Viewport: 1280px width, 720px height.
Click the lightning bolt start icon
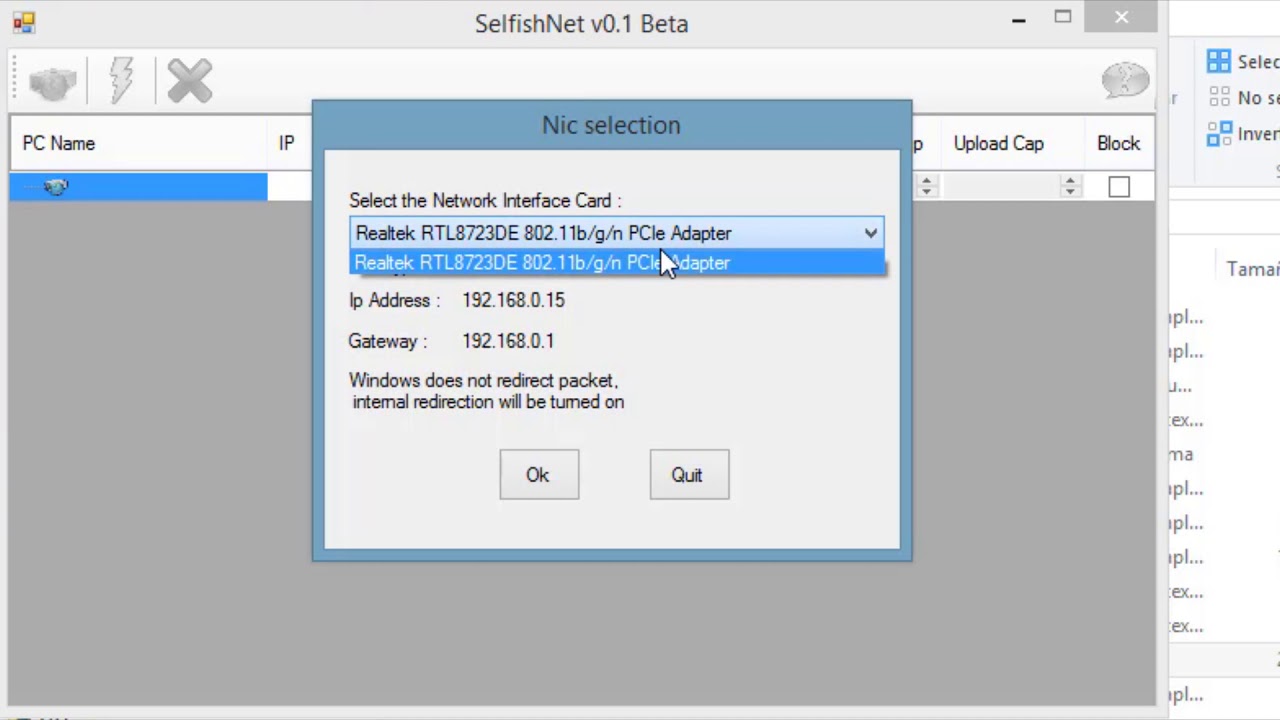(x=121, y=81)
